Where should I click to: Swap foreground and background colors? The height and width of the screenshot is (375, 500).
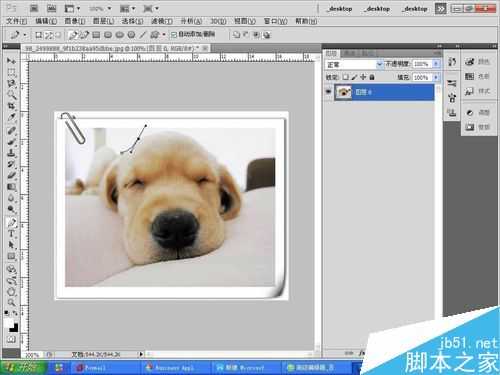[15, 313]
